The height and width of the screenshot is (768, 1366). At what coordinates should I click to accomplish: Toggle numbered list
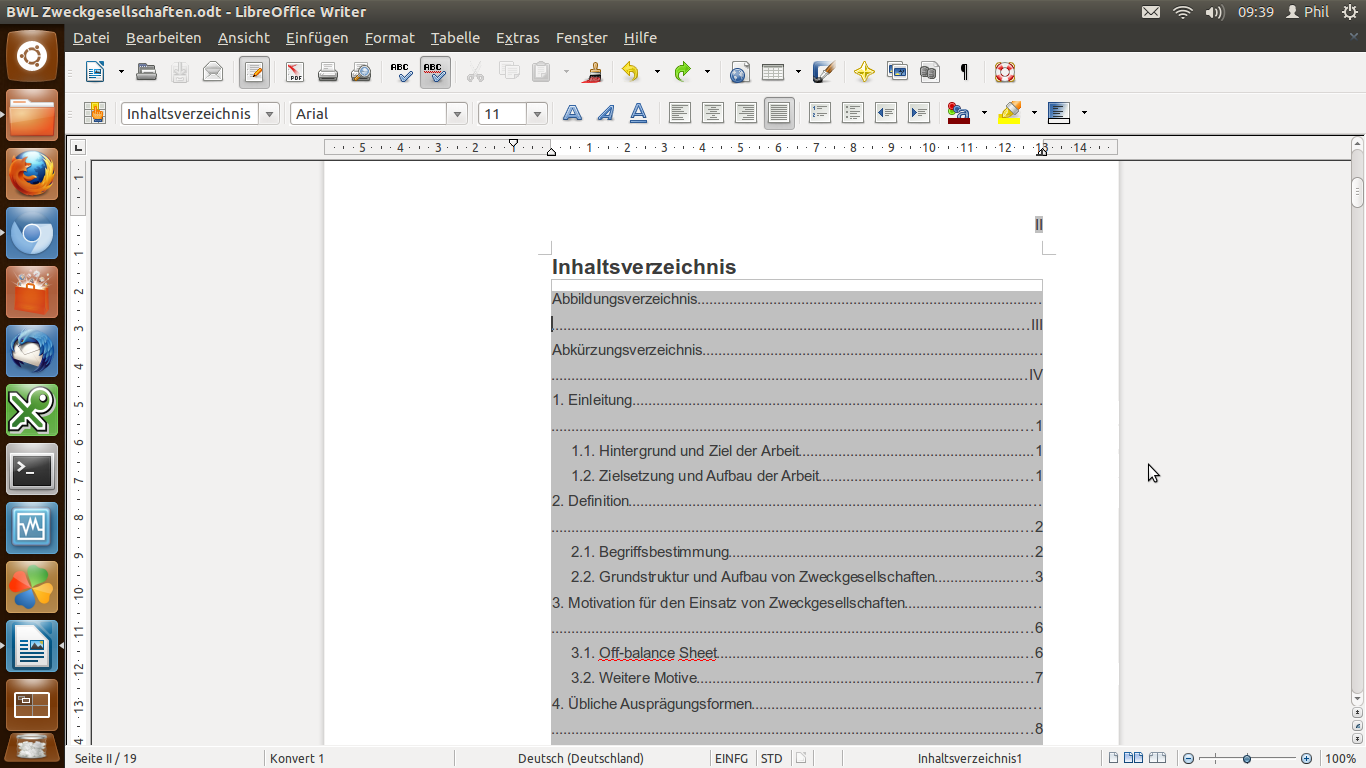[x=820, y=113]
